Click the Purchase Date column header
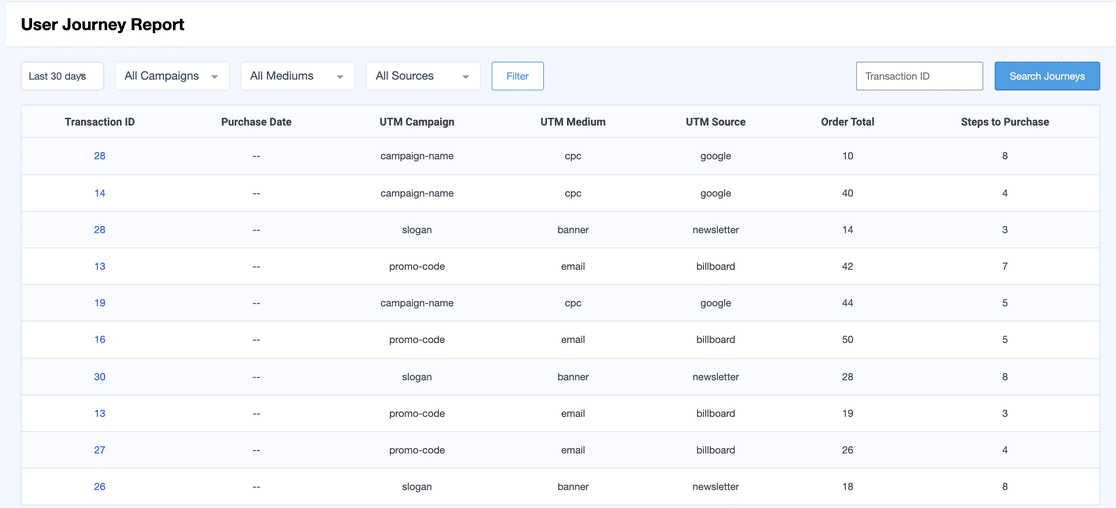The height and width of the screenshot is (508, 1116). [256, 122]
